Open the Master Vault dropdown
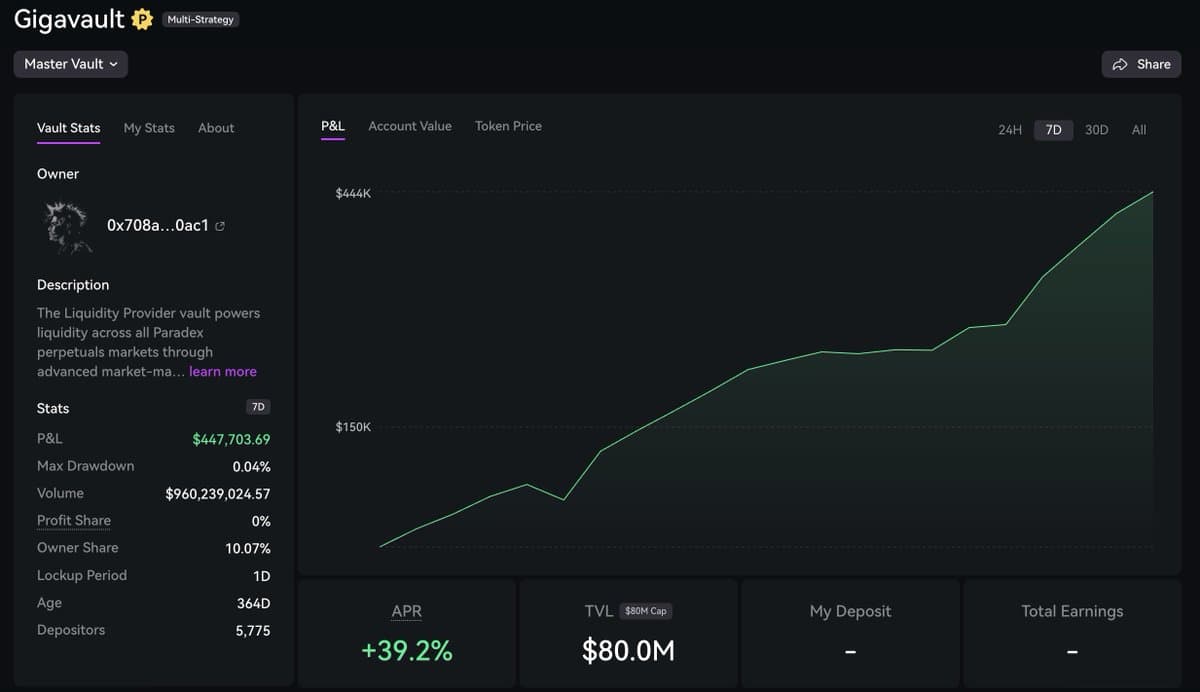This screenshot has width=1200, height=692. point(70,63)
